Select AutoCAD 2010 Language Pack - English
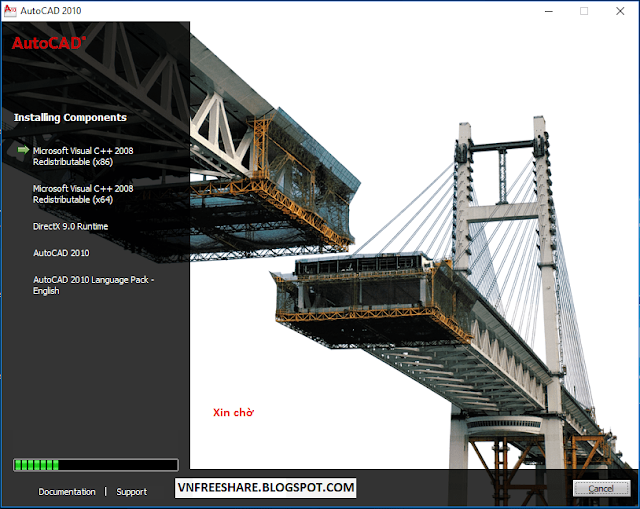The width and height of the screenshot is (640, 509). [93, 285]
